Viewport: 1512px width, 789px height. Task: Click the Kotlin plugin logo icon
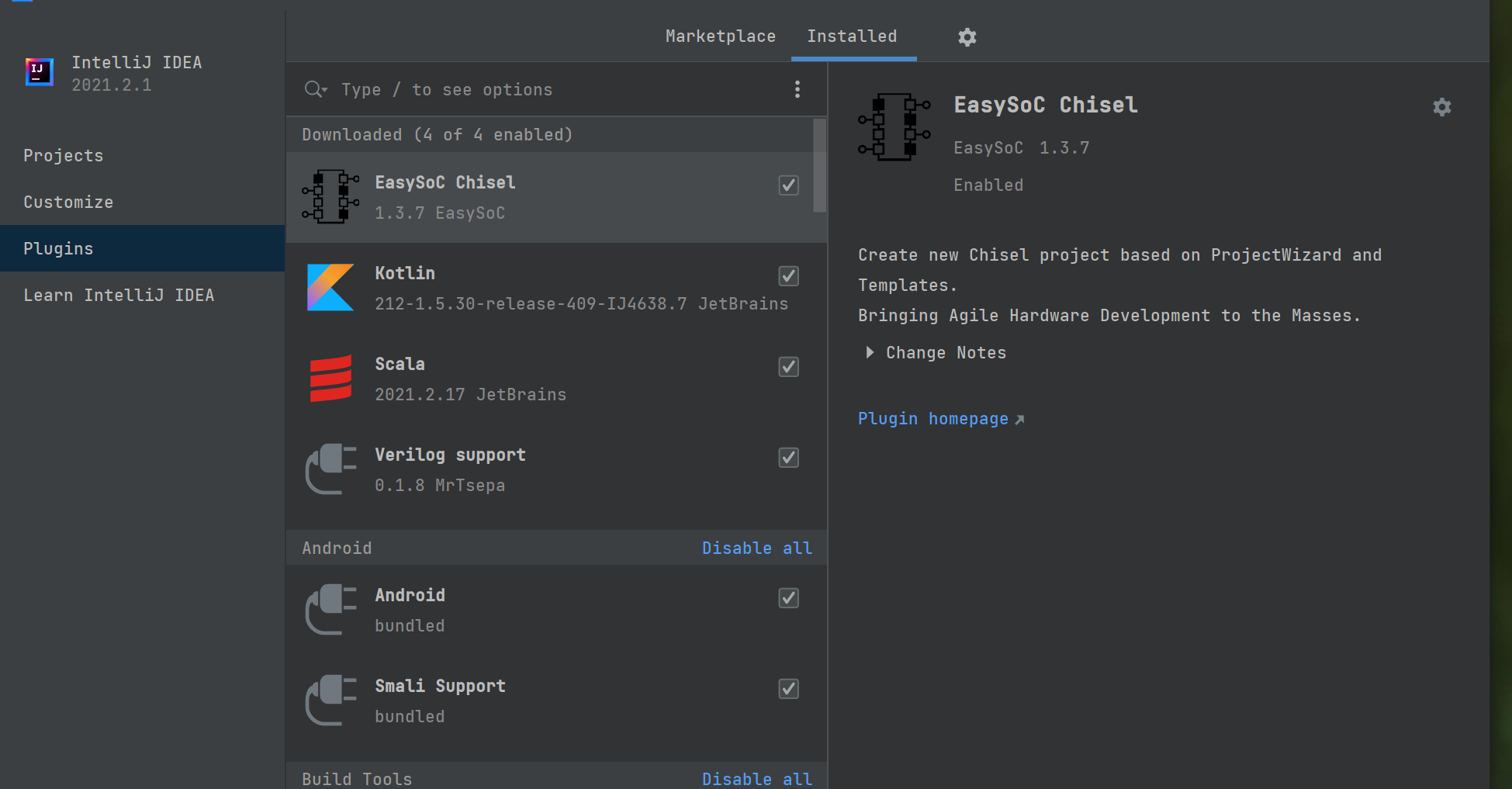tap(330, 288)
